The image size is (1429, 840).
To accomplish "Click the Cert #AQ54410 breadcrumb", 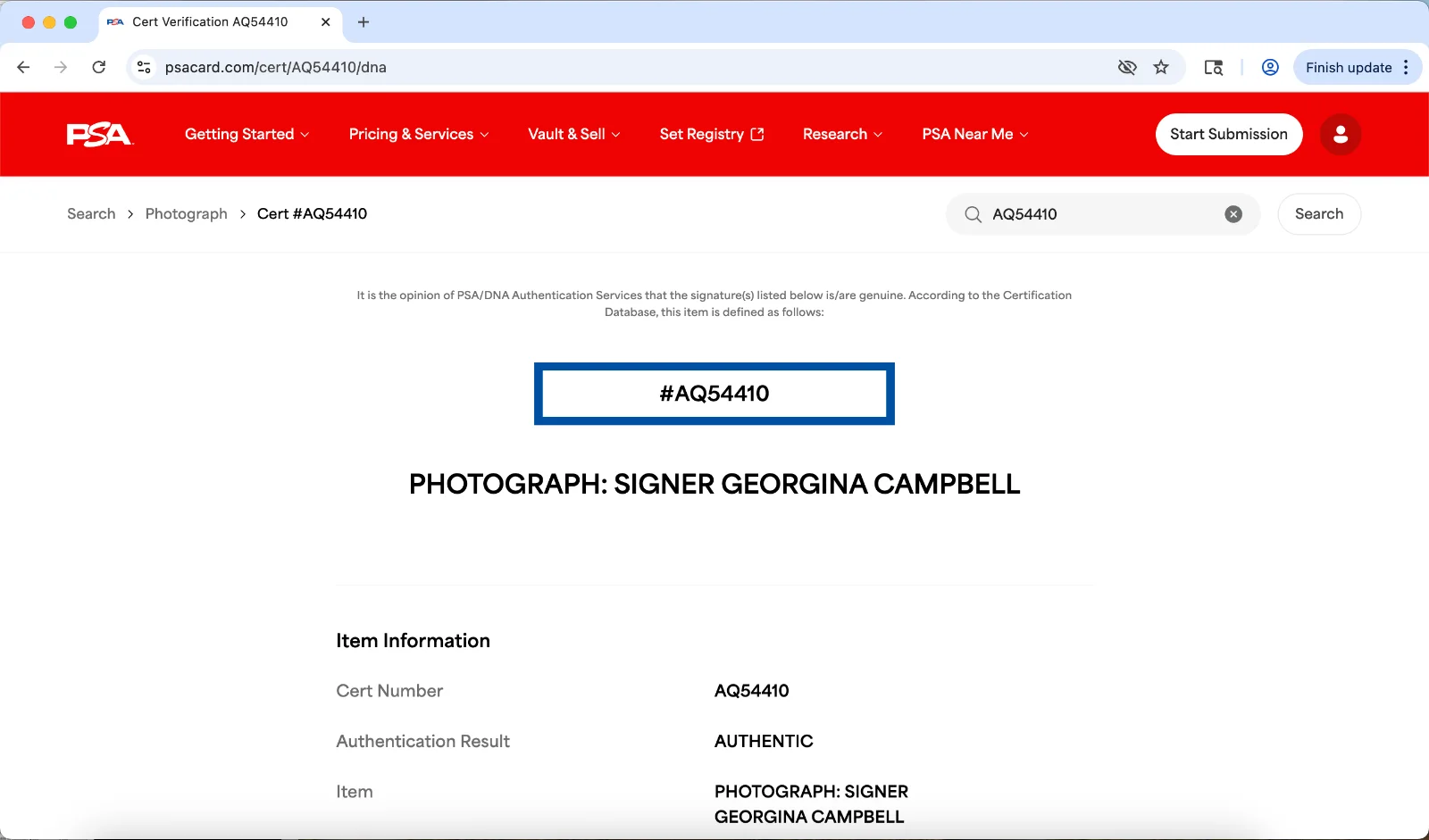I will tap(312, 214).
